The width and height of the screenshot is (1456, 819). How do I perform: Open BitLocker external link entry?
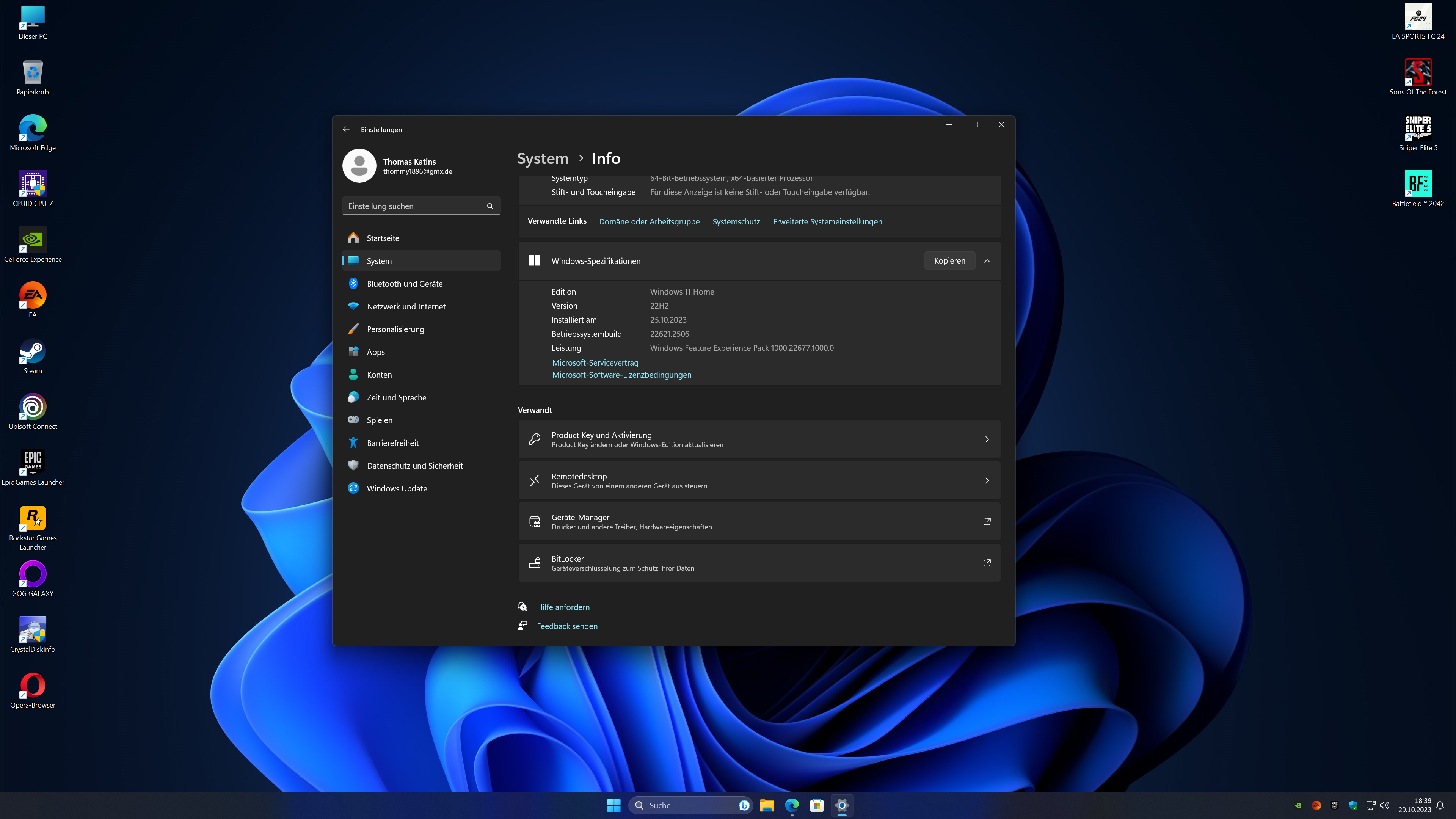click(758, 563)
